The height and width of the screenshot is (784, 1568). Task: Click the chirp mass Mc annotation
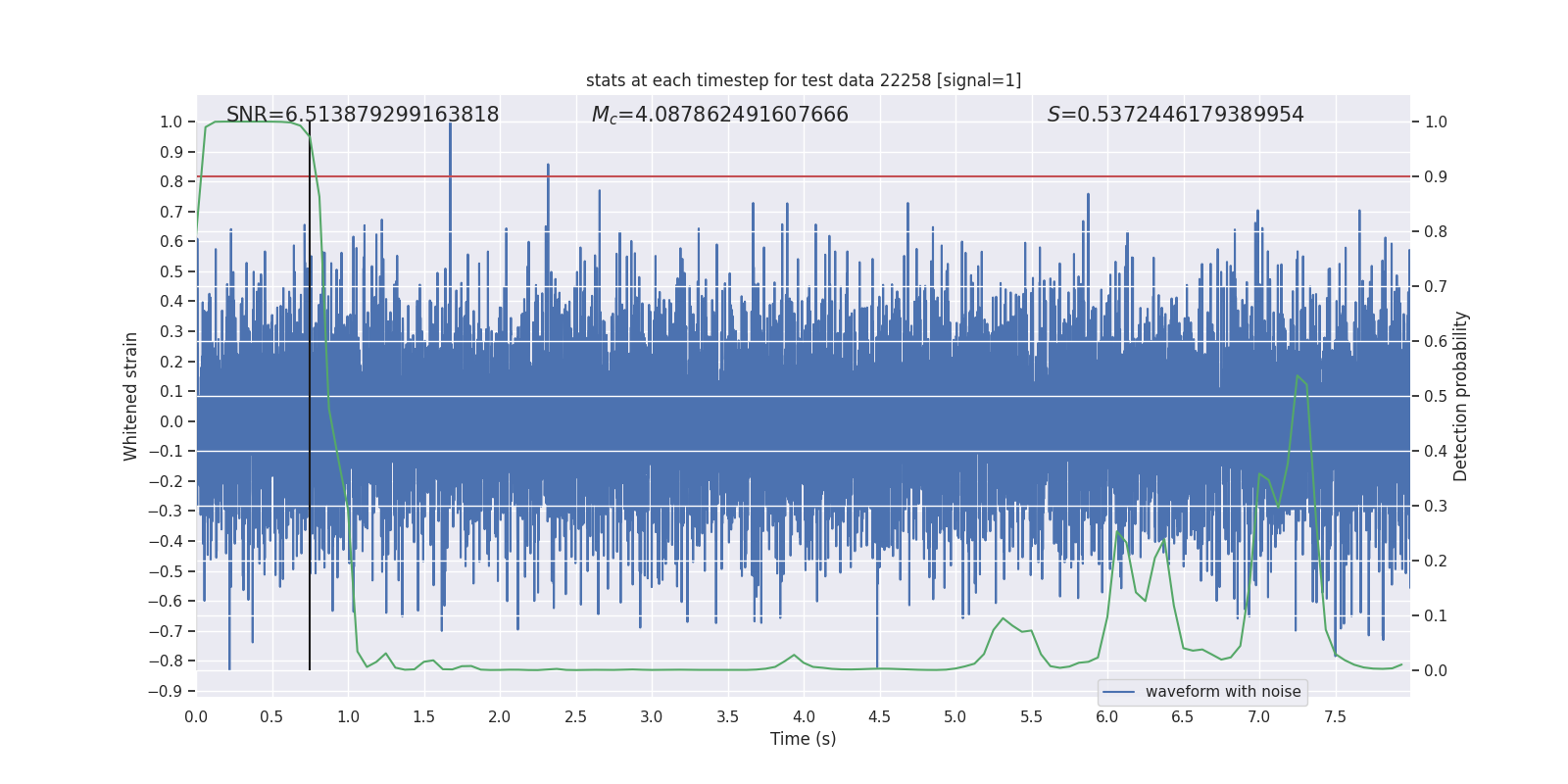point(719,115)
